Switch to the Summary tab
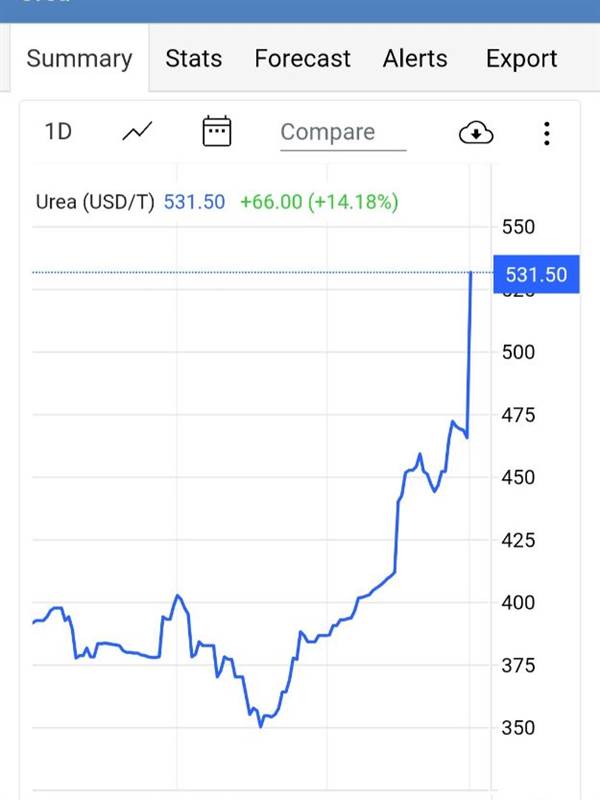 pos(80,58)
